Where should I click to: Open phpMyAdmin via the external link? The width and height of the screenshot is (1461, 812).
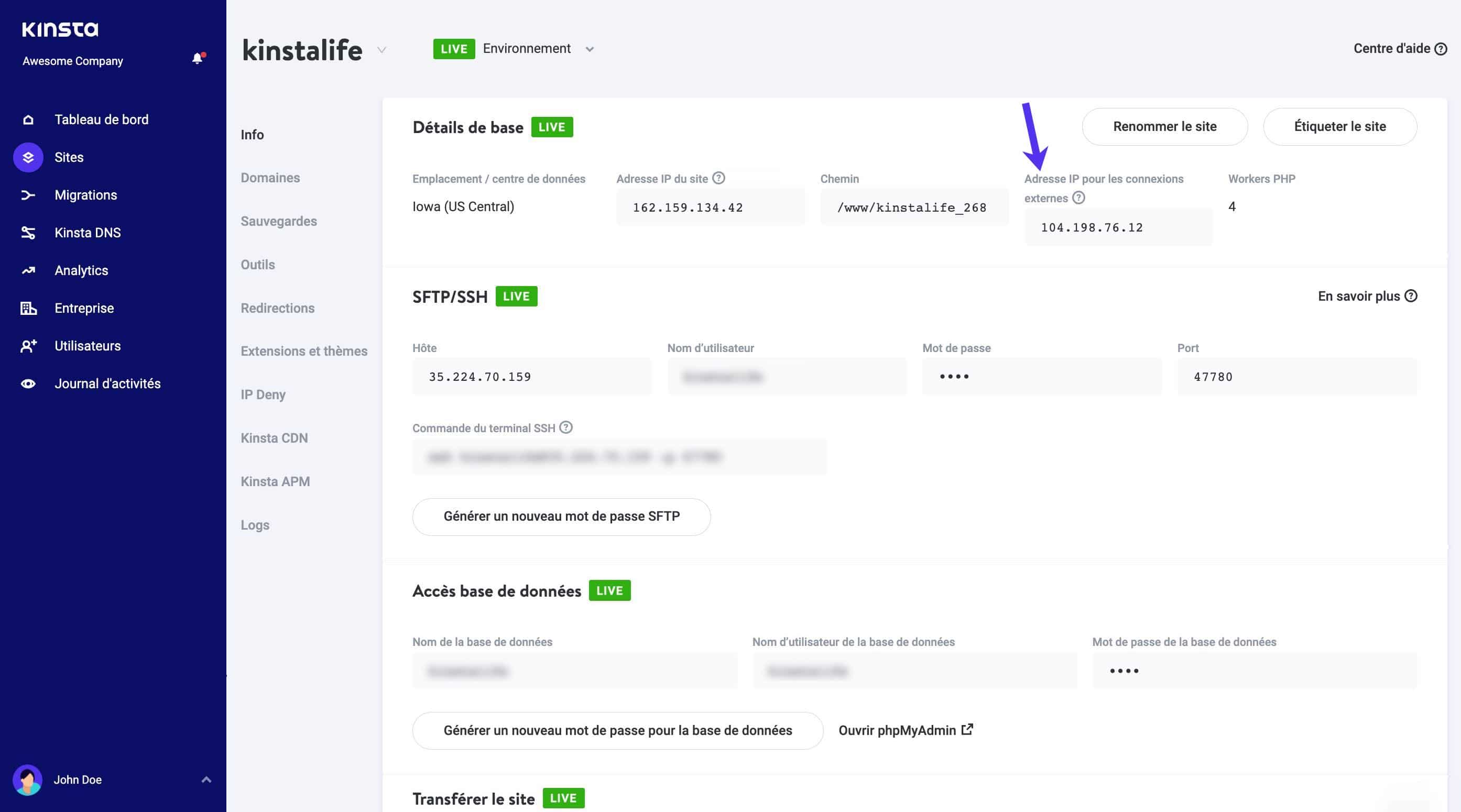coord(905,730)
